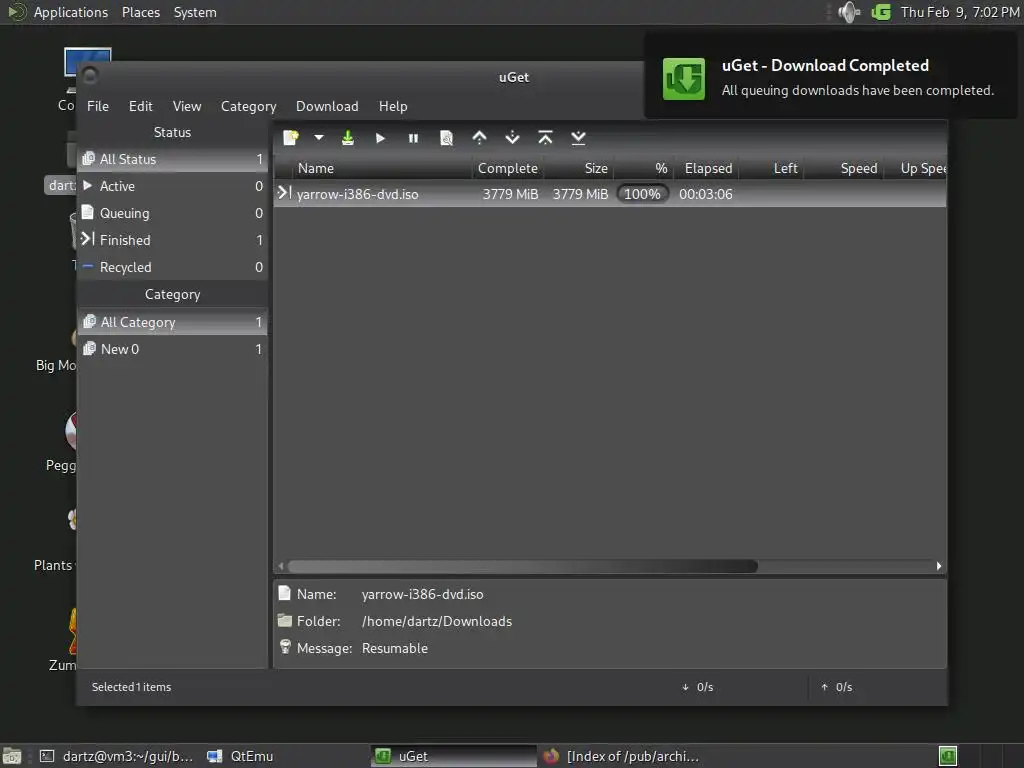Click the Selected 1 items status text
The height and width of the screenshot is (768, 1024).
[131, 687]
